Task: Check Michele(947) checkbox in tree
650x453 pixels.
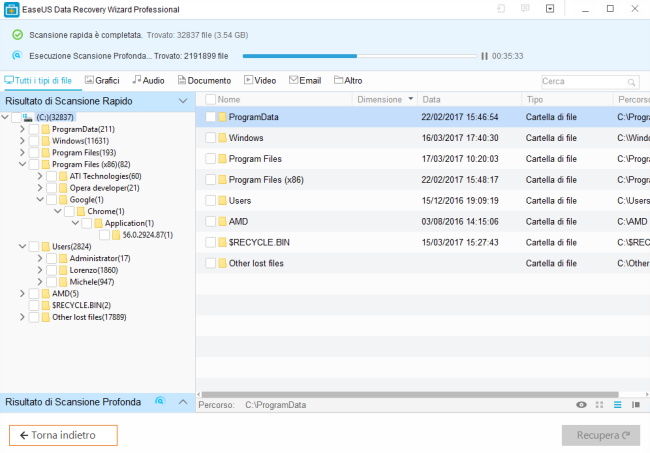Action: pyautogui.click(x=51, y=282)
